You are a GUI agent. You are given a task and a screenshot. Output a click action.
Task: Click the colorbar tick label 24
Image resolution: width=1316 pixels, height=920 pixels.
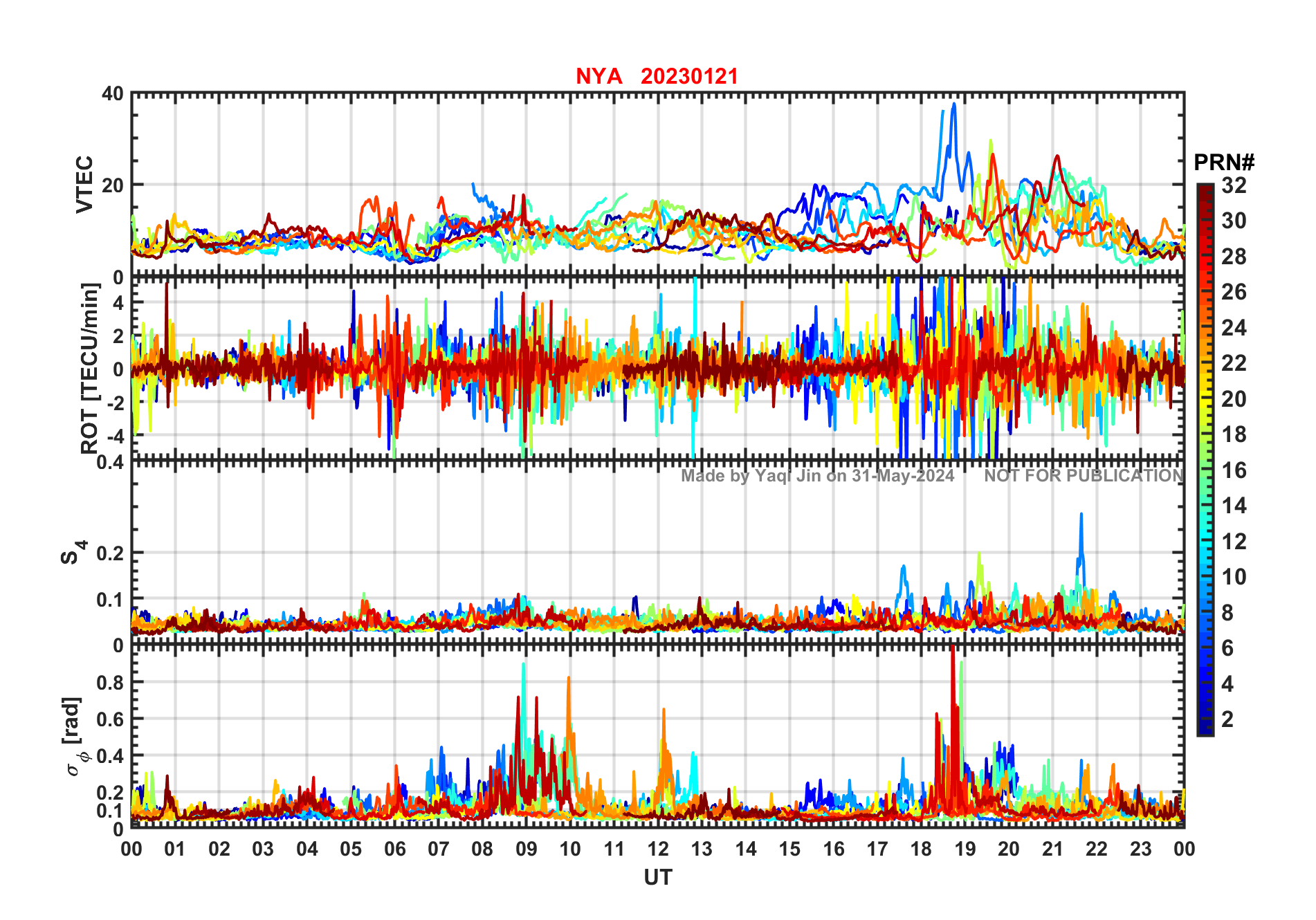coord(1234,328)
